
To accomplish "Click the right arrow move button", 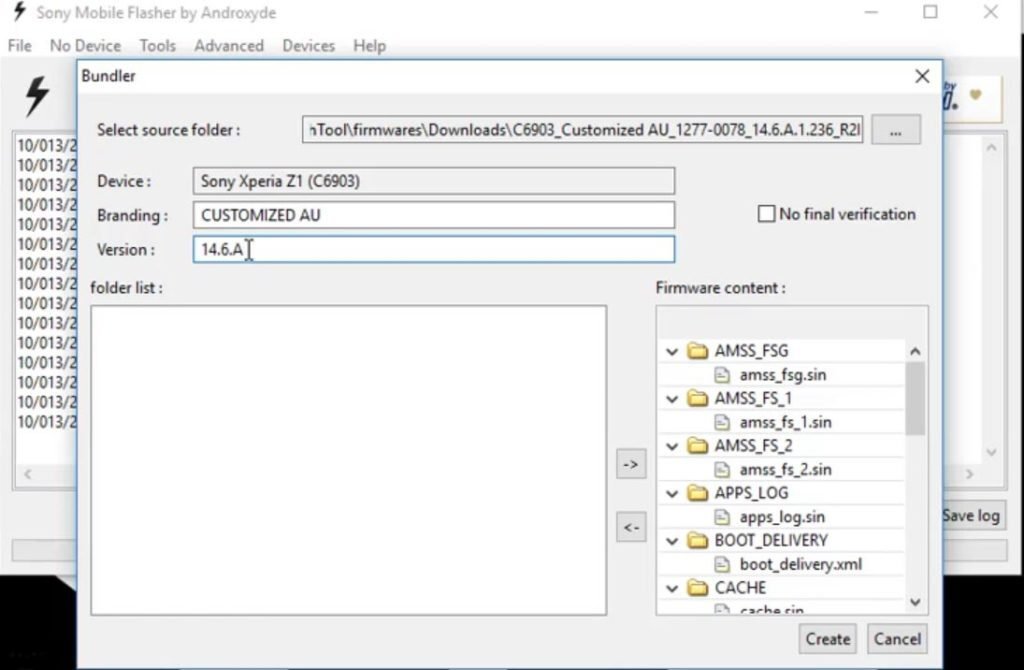I will click(x=630, y=464).
